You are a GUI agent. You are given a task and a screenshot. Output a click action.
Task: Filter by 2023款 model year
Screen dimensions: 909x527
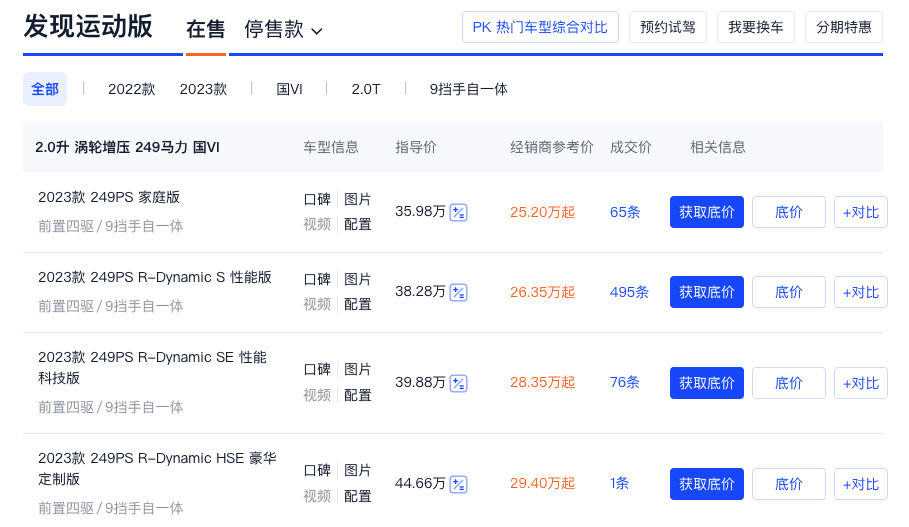203,89
